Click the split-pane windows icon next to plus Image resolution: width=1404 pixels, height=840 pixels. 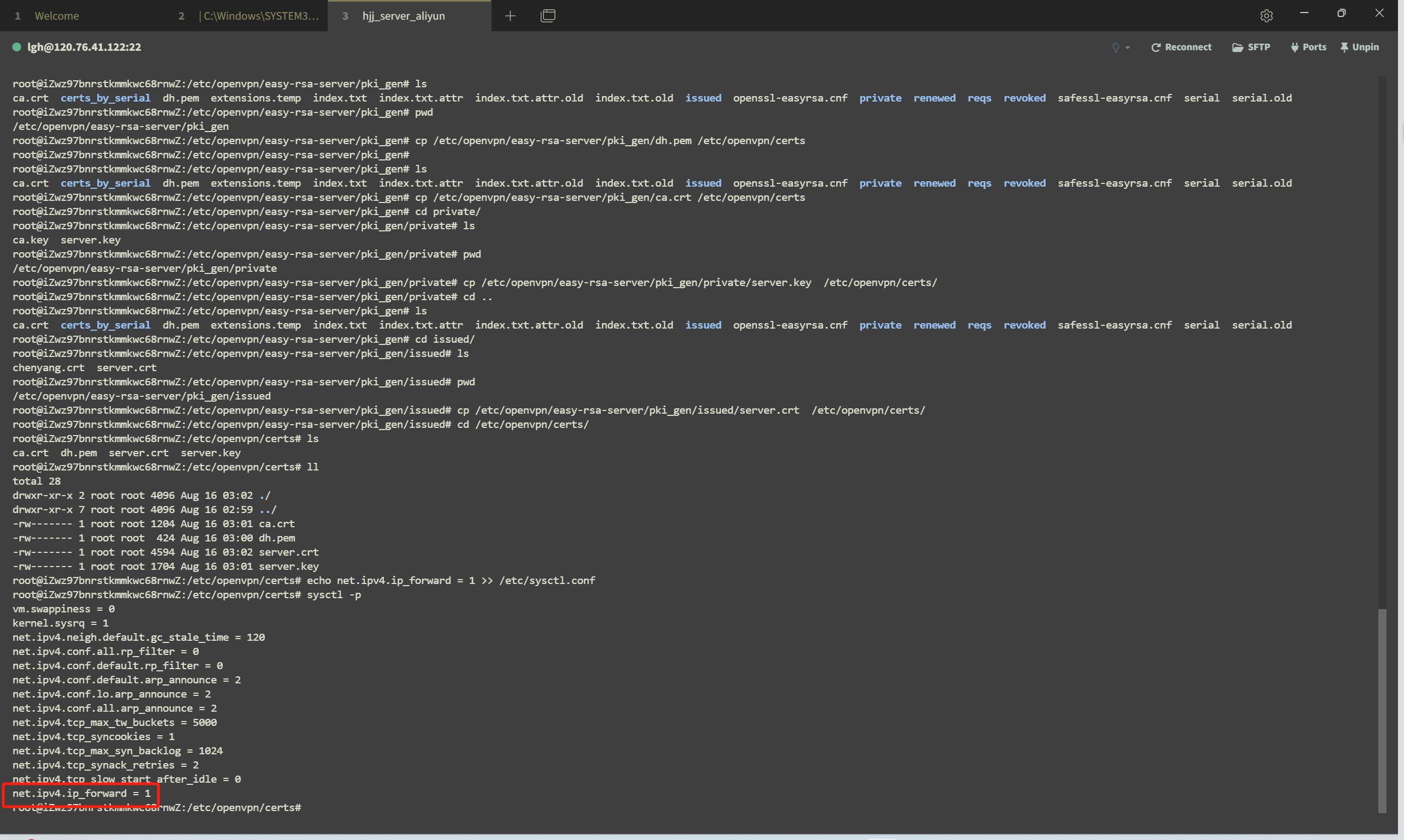pos(548,16)
